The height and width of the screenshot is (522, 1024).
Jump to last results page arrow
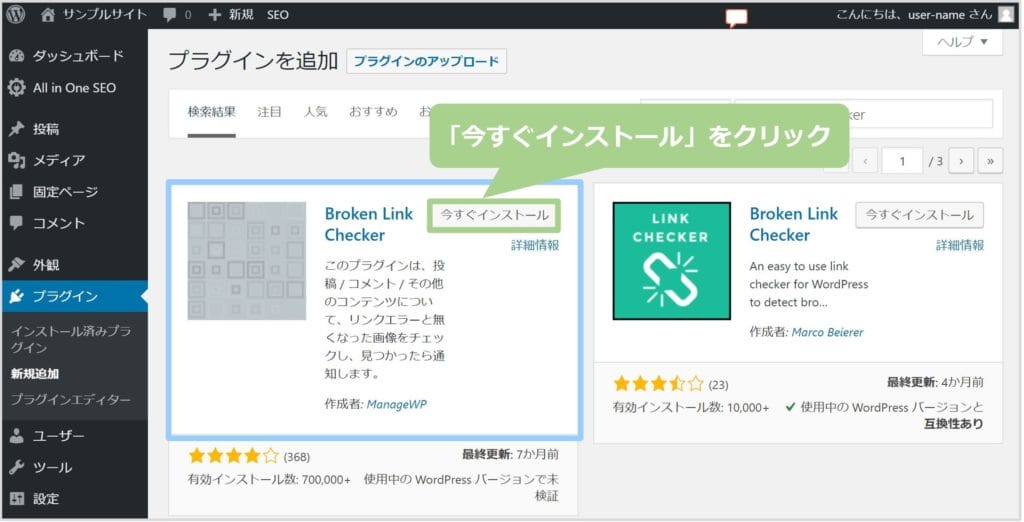tap(990, 160)
